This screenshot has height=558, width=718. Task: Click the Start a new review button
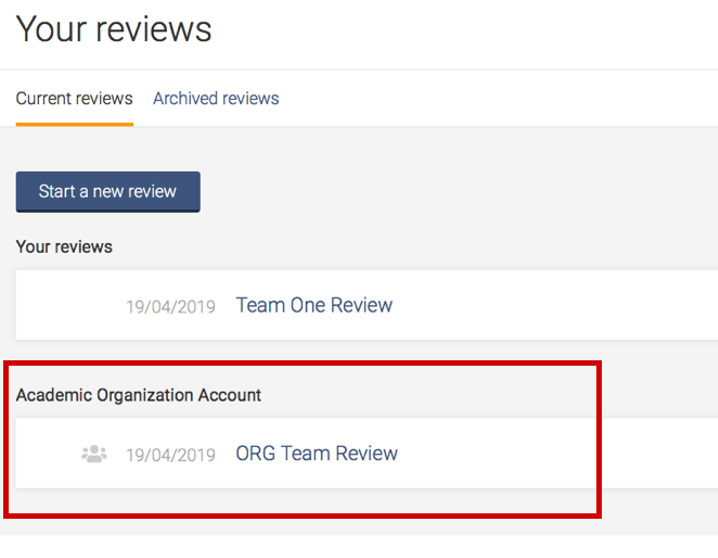pyautogui.click(x=108, y=192)
